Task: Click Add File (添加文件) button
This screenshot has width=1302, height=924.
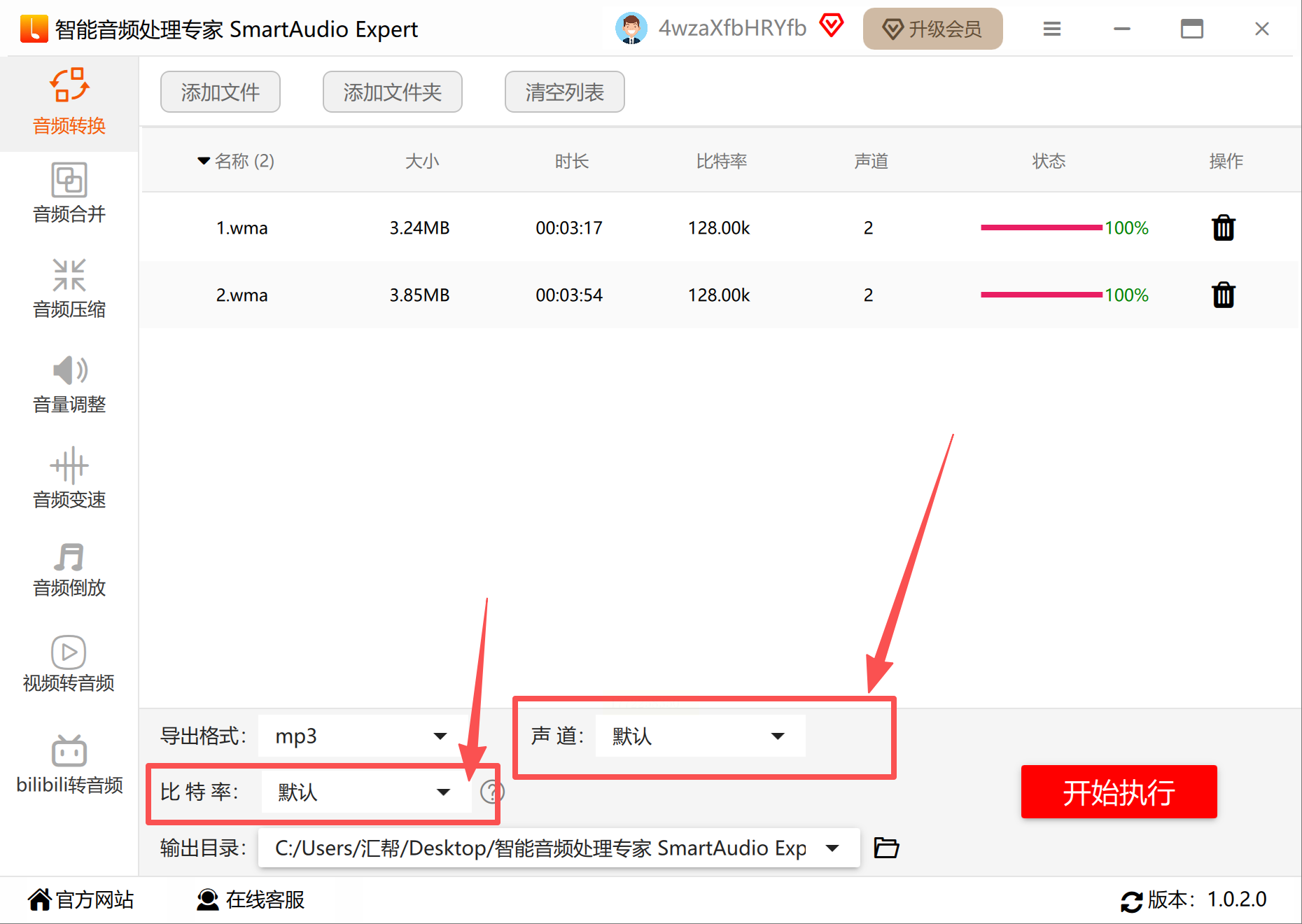Action: [x=220, y=92]
